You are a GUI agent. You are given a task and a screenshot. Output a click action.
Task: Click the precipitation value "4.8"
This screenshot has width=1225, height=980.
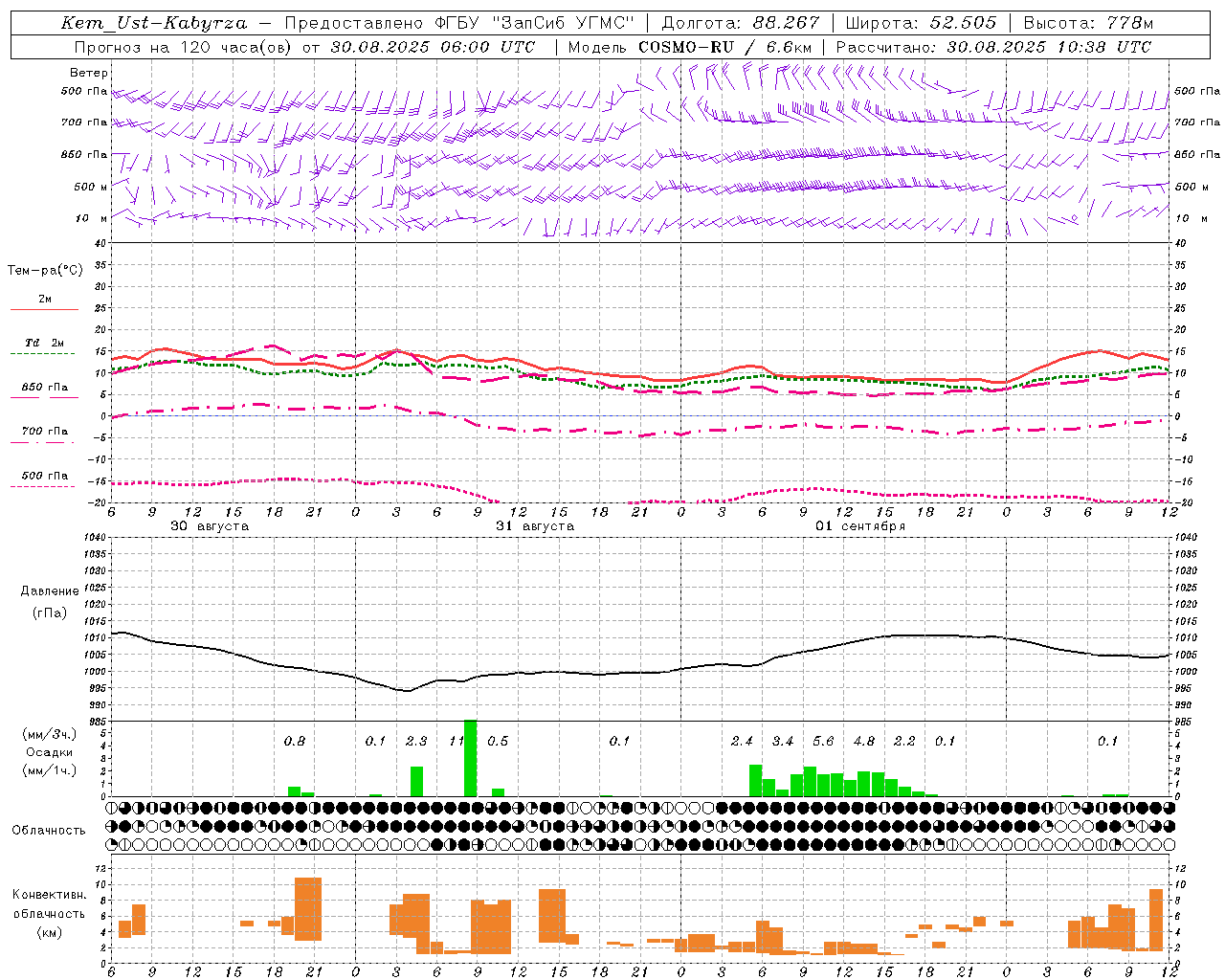point(864,742)
